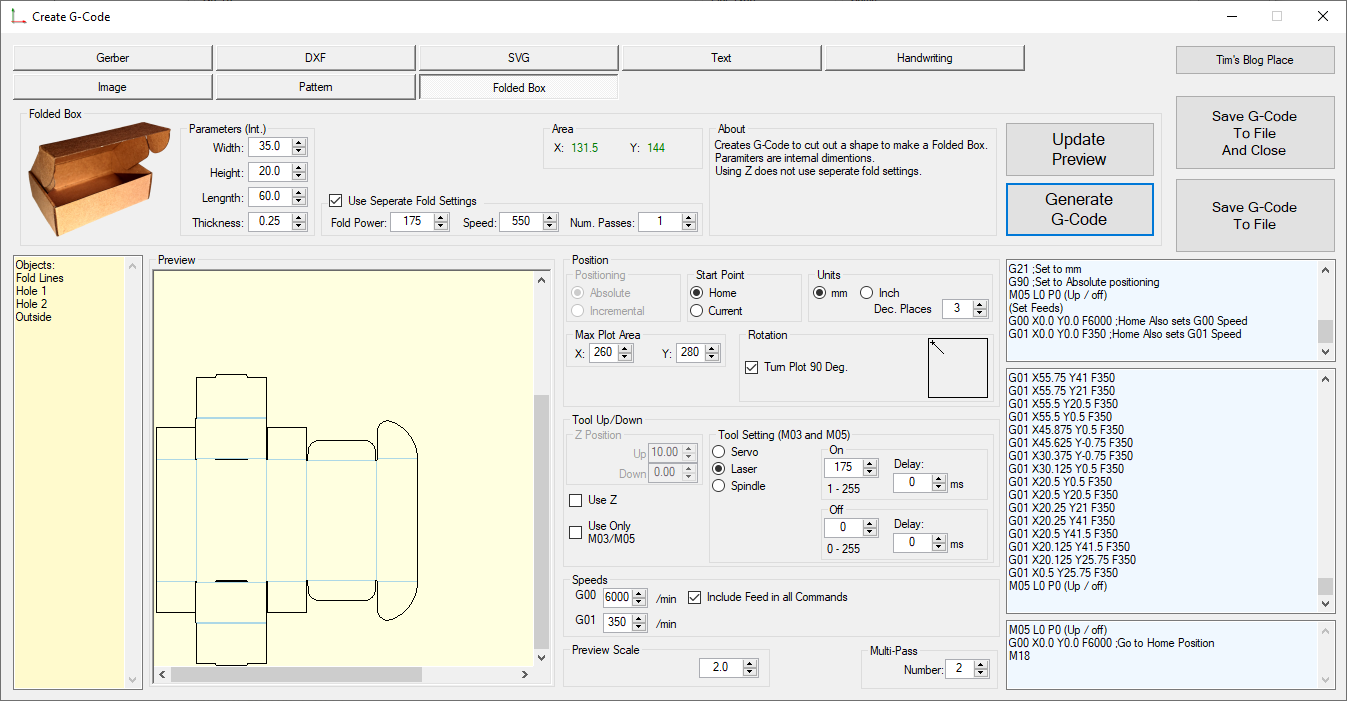The image size is (1347, 701).
Task: Select Fold Lines in Objects list
Action: 40,278
